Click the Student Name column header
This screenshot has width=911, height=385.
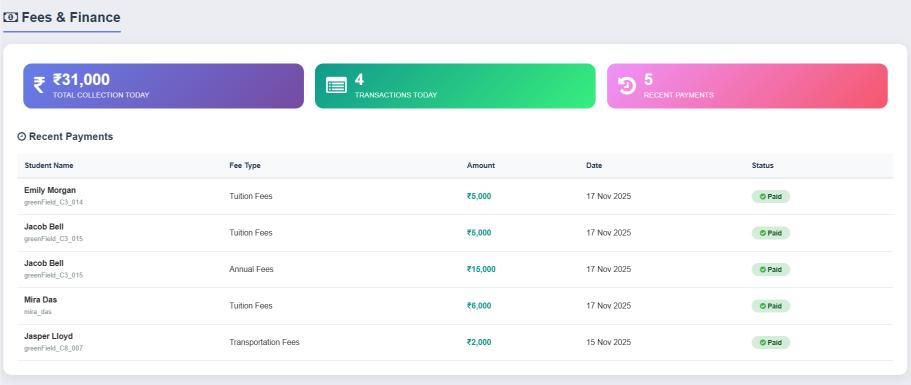pos(49,165)
